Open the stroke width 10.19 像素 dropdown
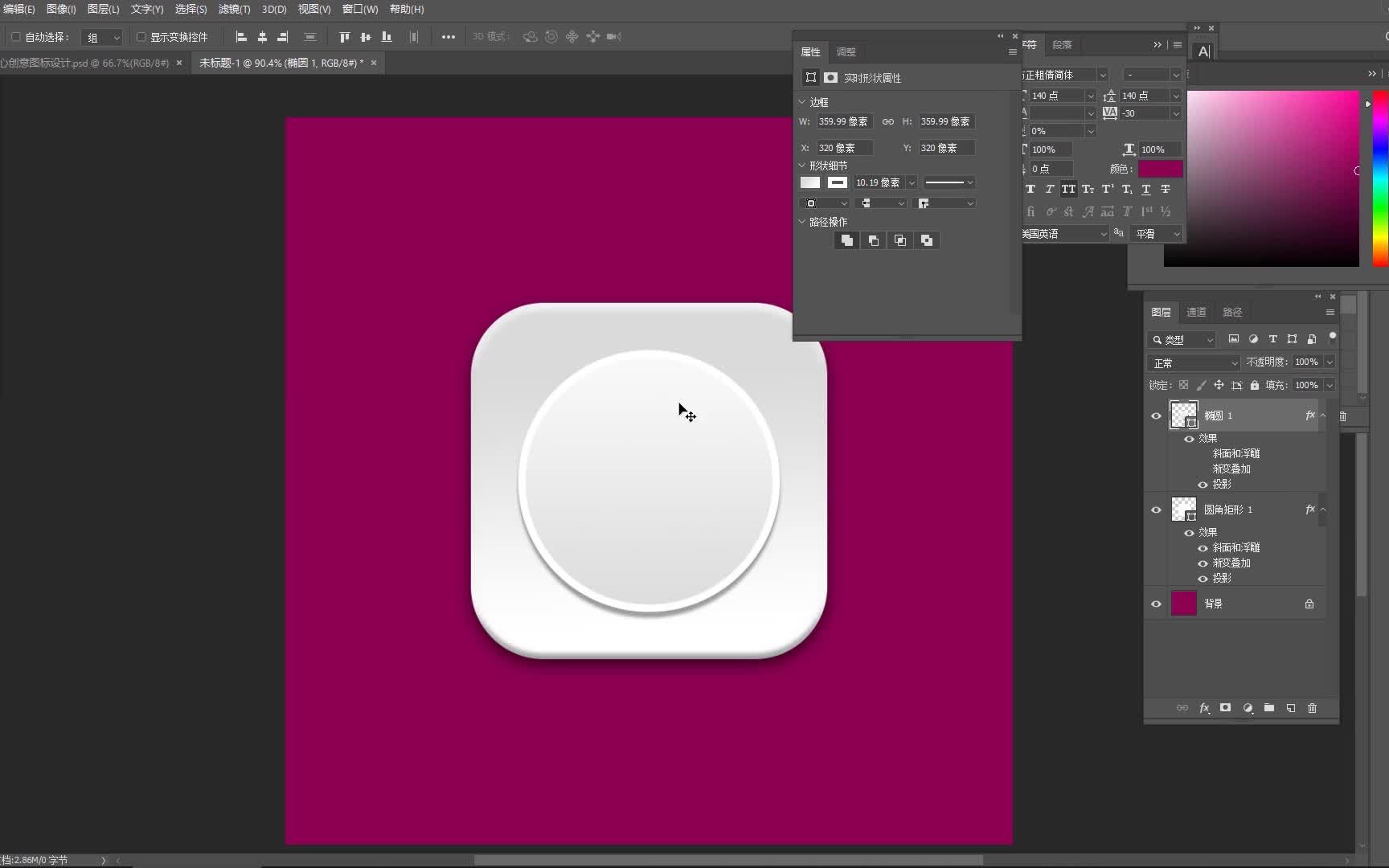Screen dimensions: 1389x868 (912, 182)
